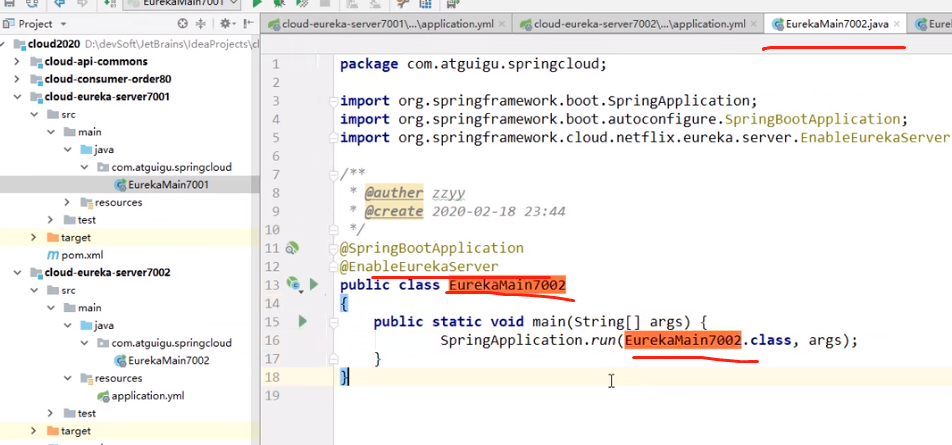The image size is (952, 445).
Task: Fold the main method at line 15
Action: 332,322
